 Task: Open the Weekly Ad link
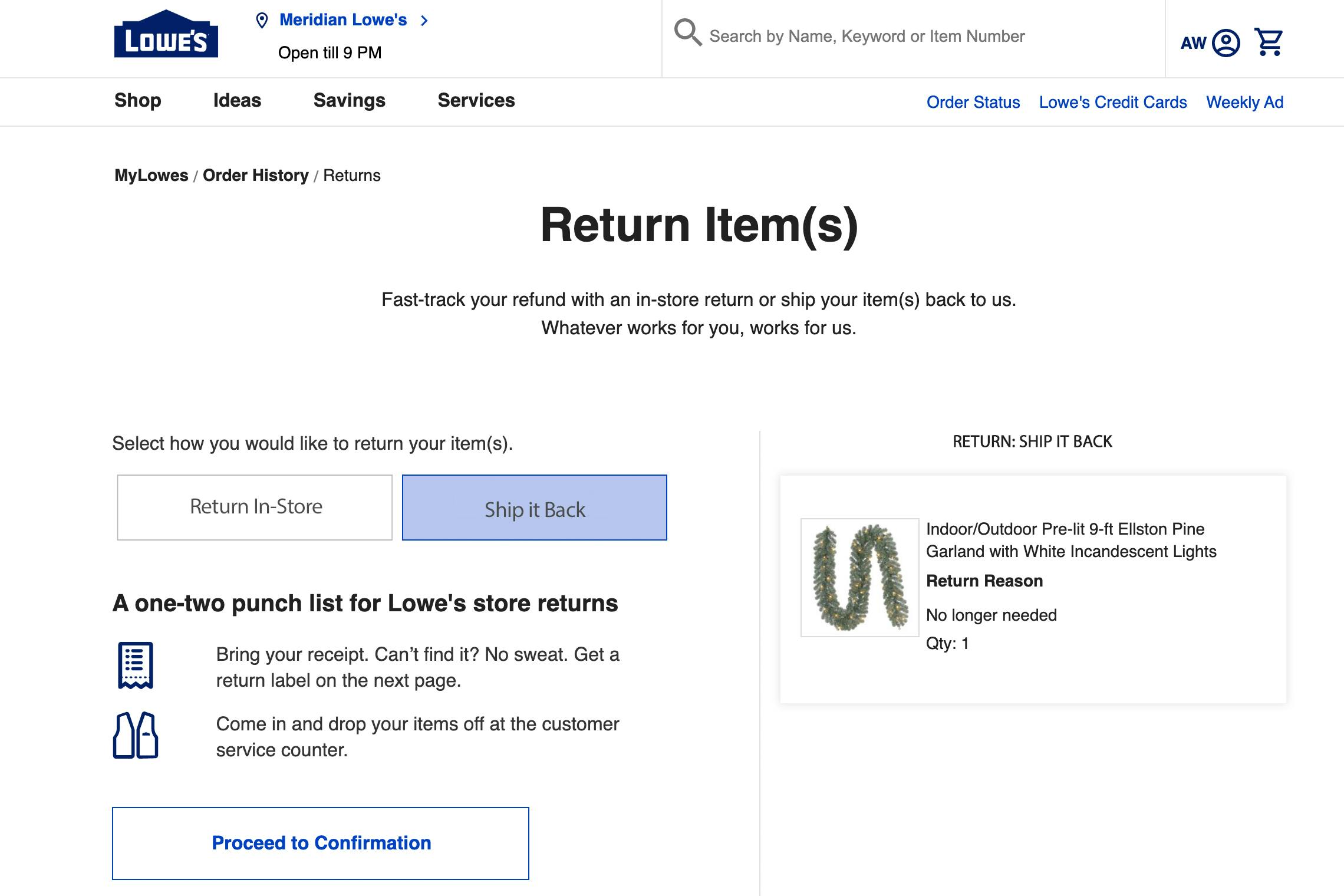point(1244,103)
